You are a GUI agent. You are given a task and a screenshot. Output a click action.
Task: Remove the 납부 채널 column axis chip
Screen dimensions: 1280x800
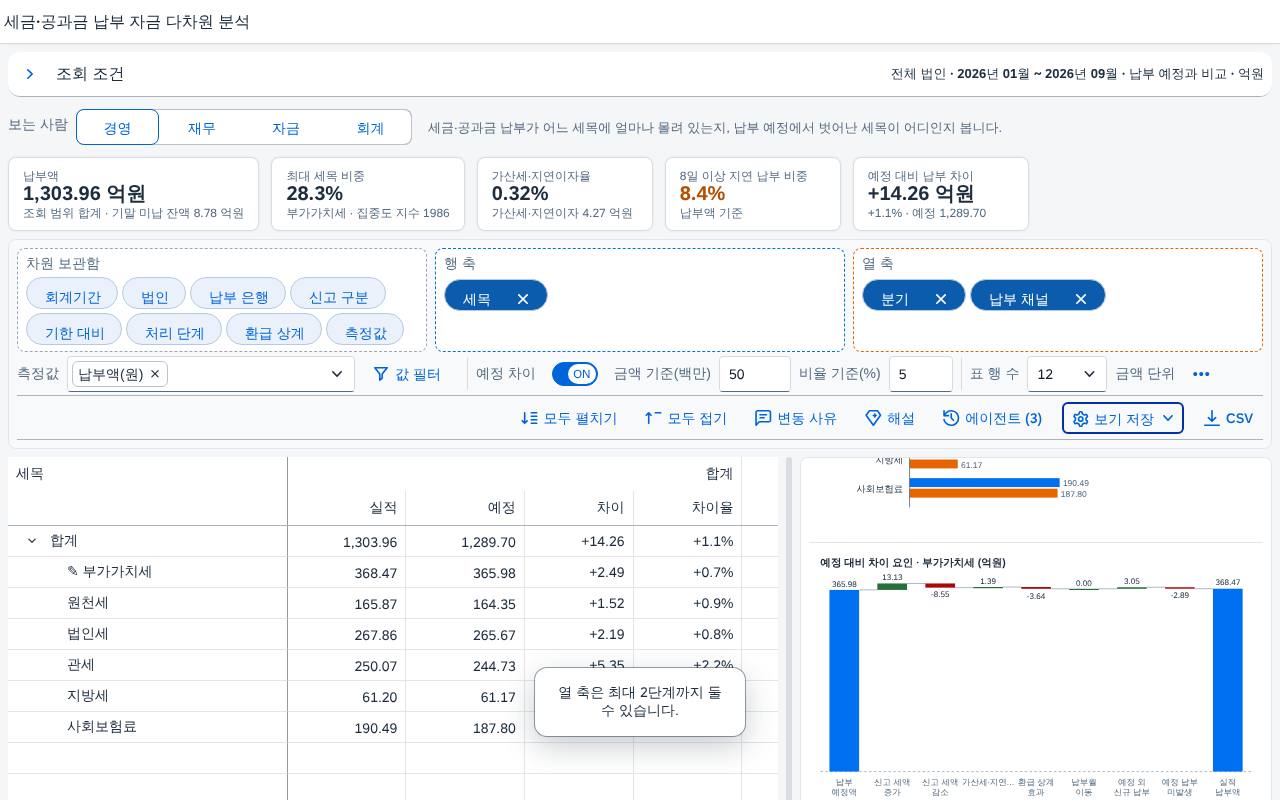pyautogui.click(x=1081, y=299)
